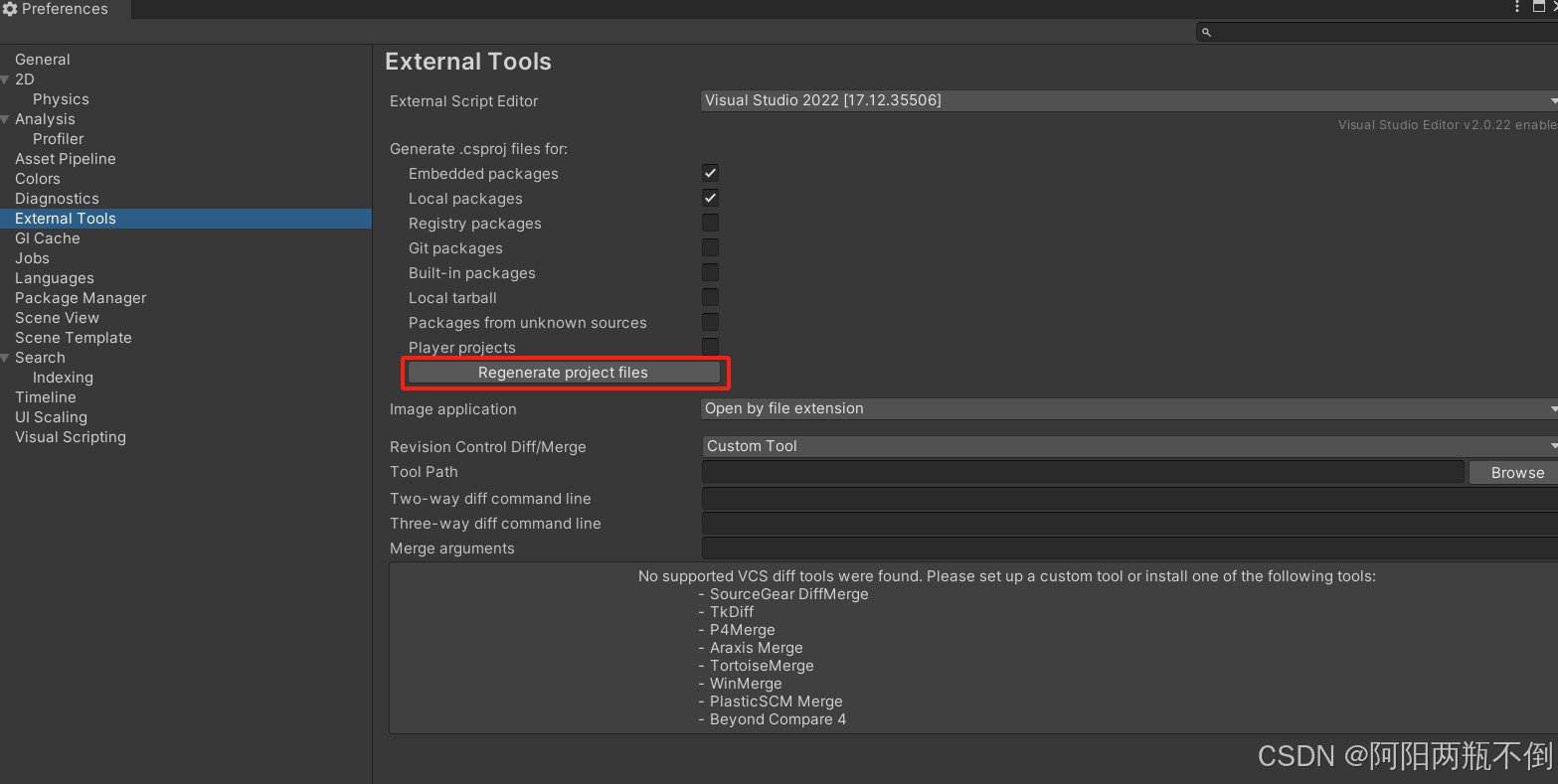Viewport: 1558px width, 784px height.
Task: Collapse the 2D section in the sidebar
Action: click(x=6, y=79)
